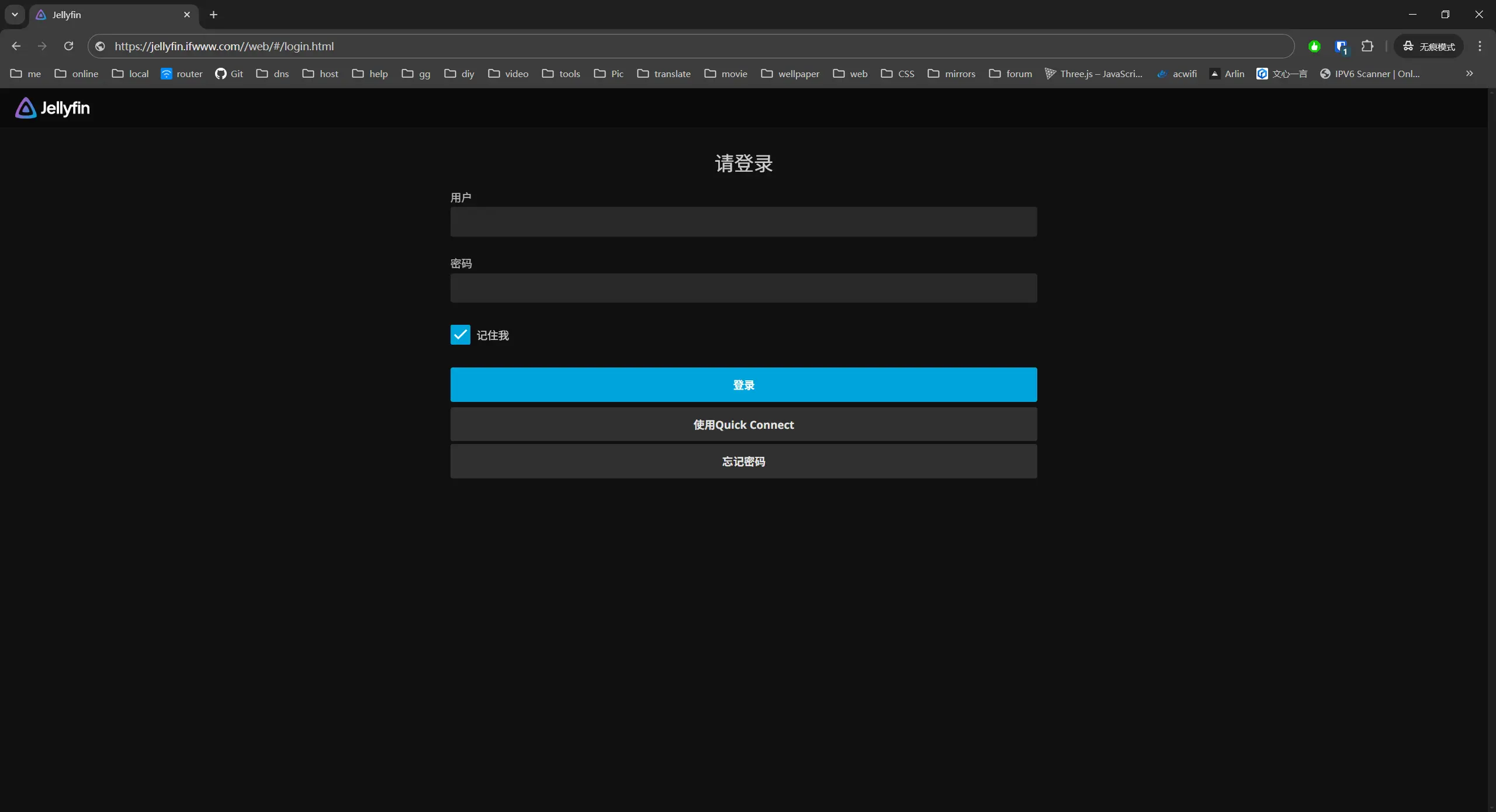
Task: Show more bookmarks with double chevron
Action: click(1469, 74)
